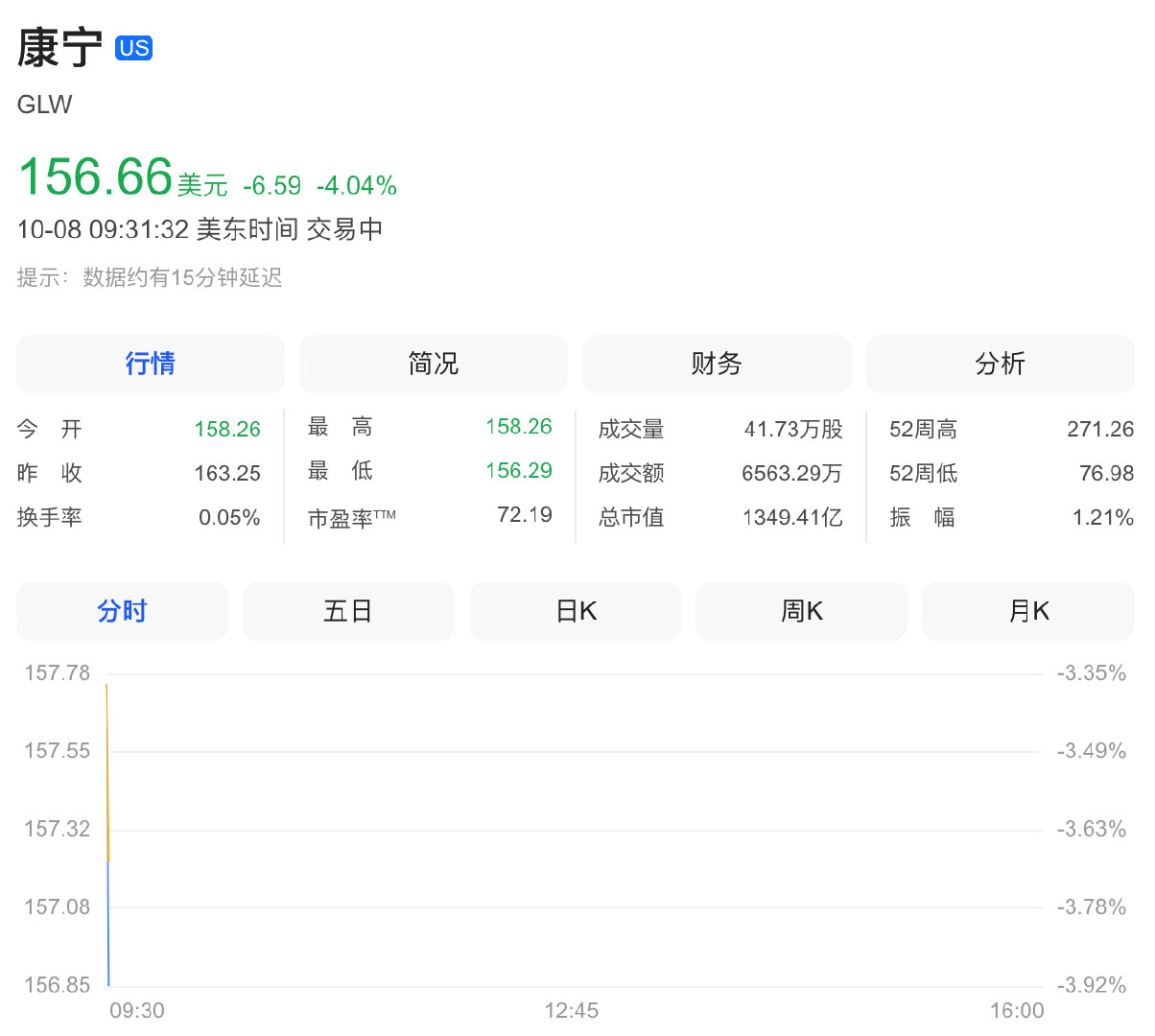
Task: Click the chart percent label -3.92%
Action: click(x=1092, y=984)
